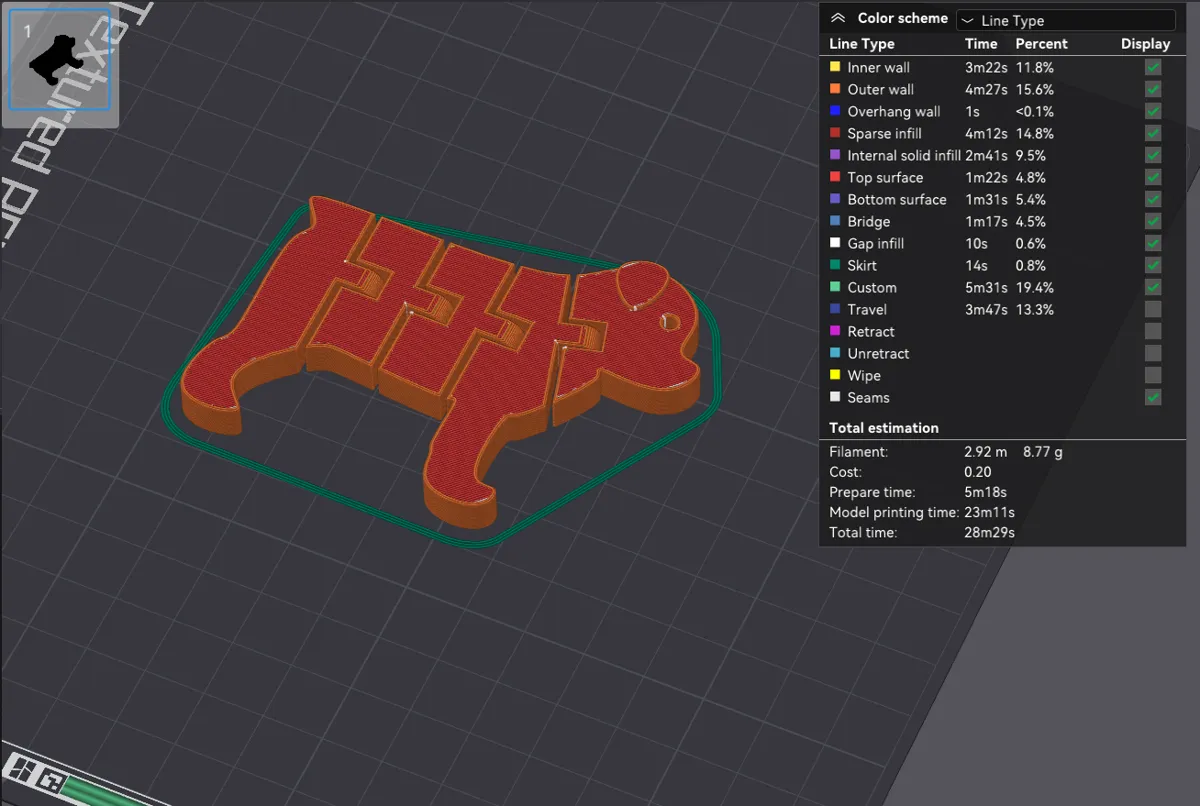
Task: Hide Outer wall lines via its checkbox
Action: [x=1153, y=89]
